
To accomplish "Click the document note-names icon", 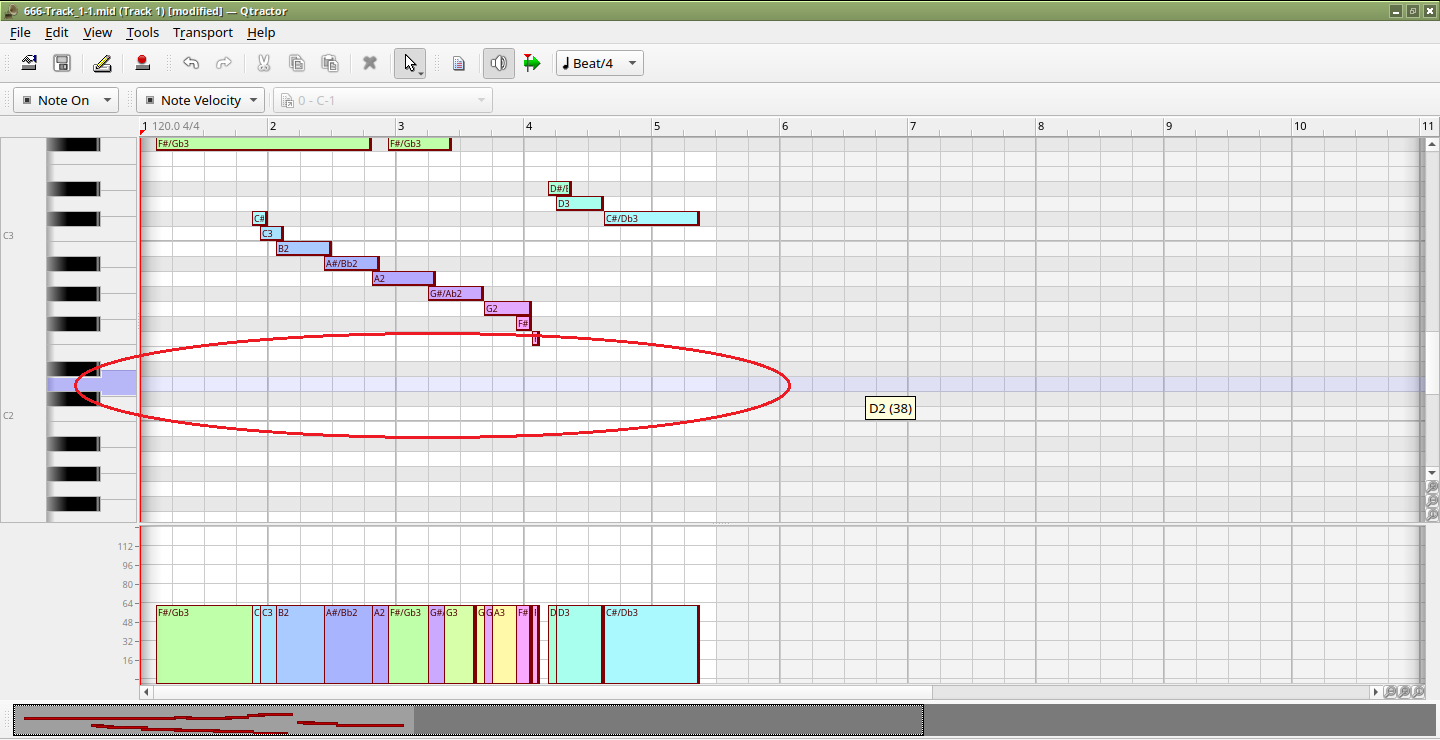I will [x=459, y=63].
